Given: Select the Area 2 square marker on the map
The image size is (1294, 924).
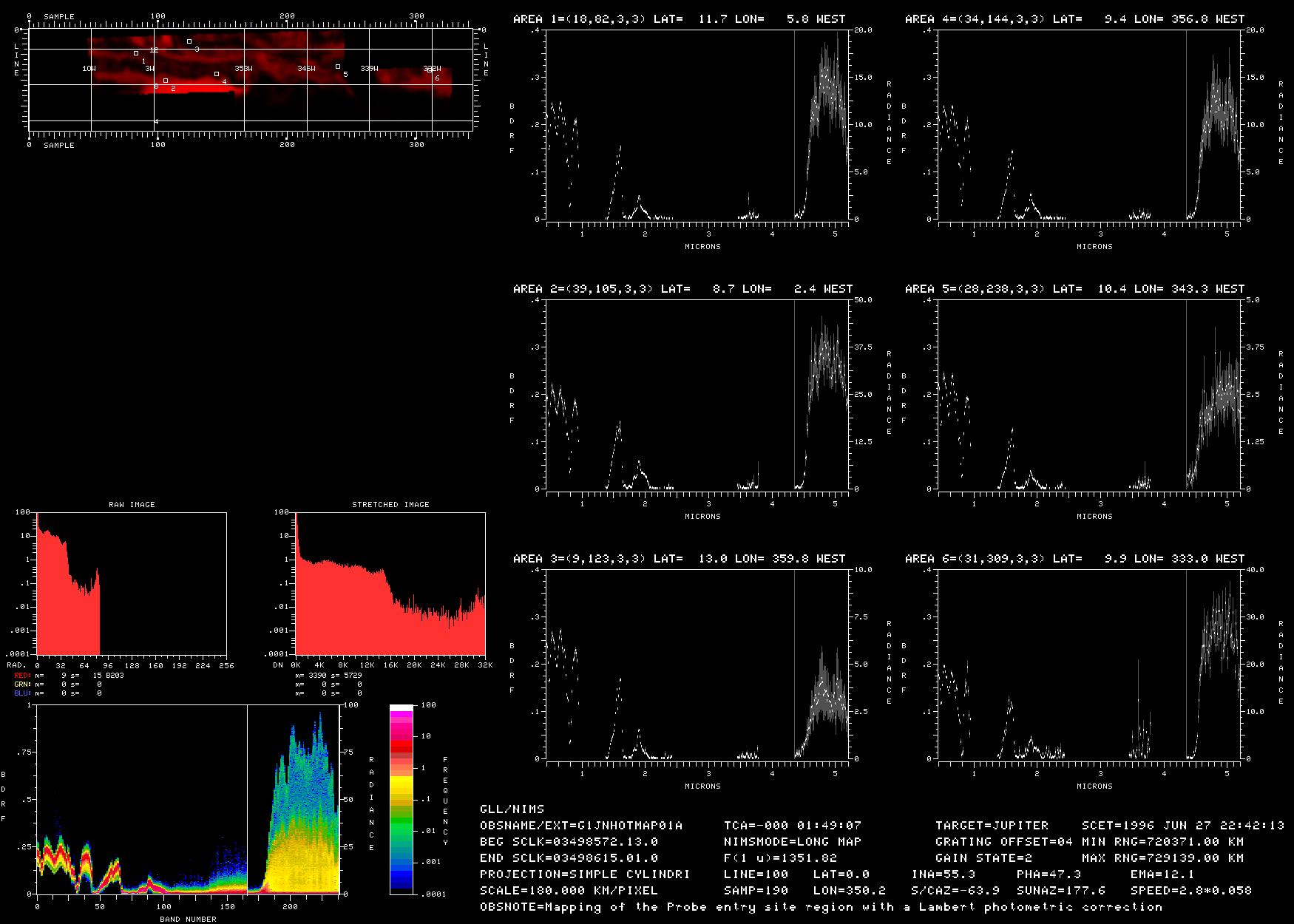Looking at the screenshot, I should pos(166,81).
